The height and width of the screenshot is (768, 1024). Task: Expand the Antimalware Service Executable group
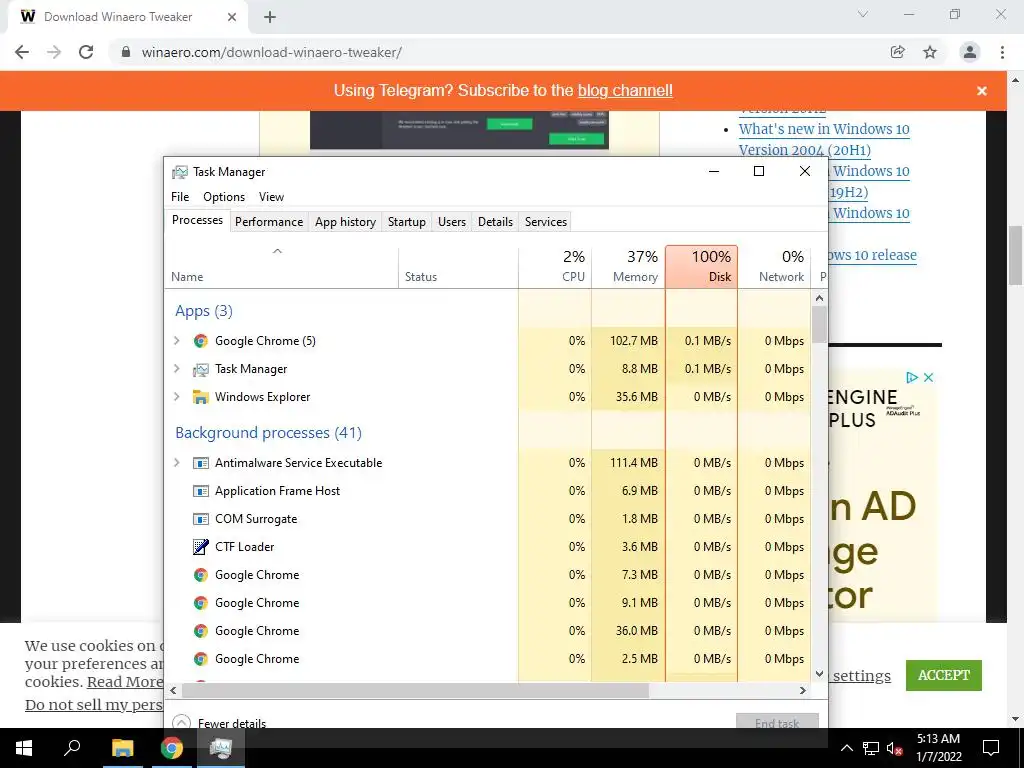click(x=176, y=463)
